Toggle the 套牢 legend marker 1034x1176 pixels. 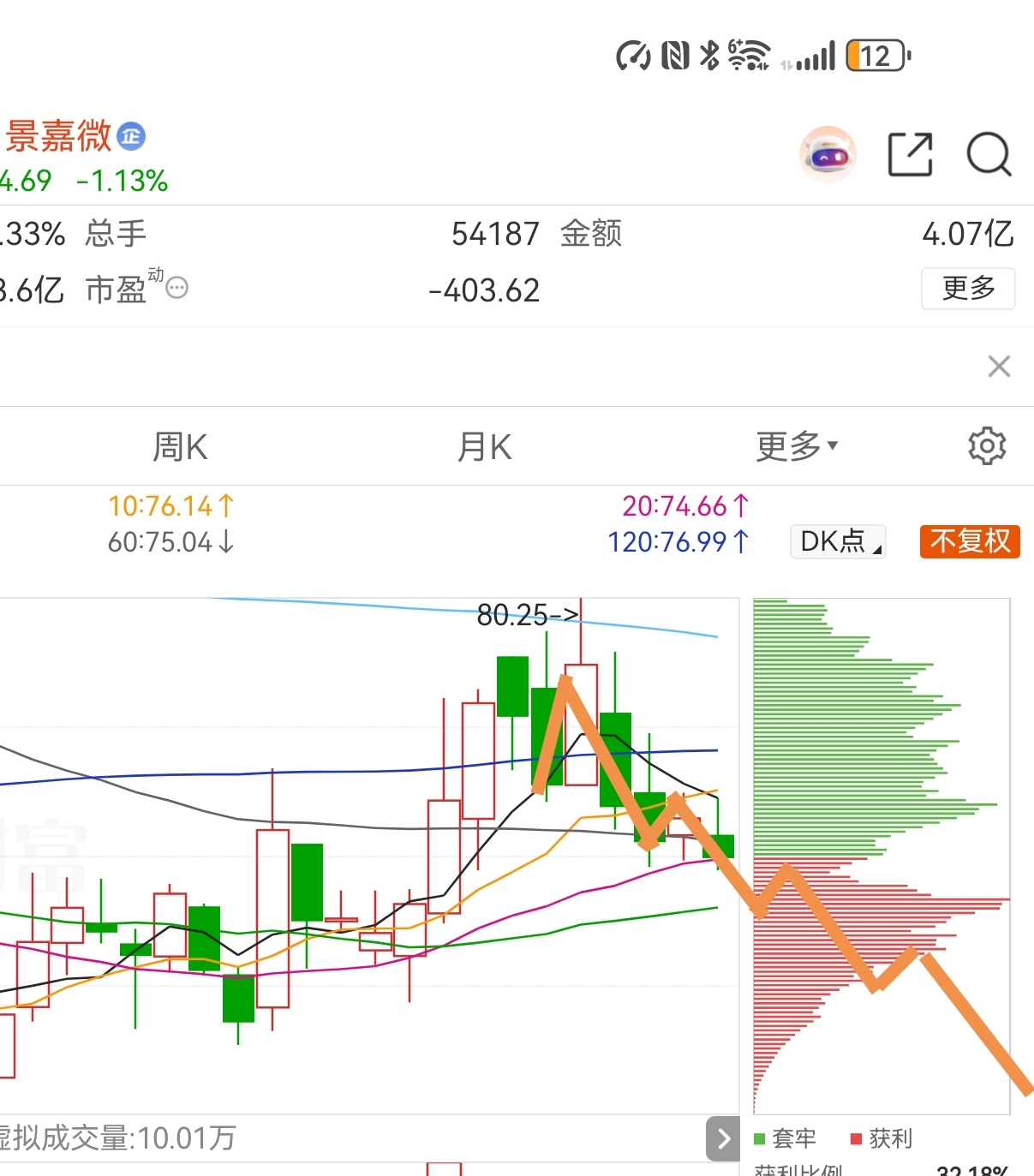[x=759, y=1138]
